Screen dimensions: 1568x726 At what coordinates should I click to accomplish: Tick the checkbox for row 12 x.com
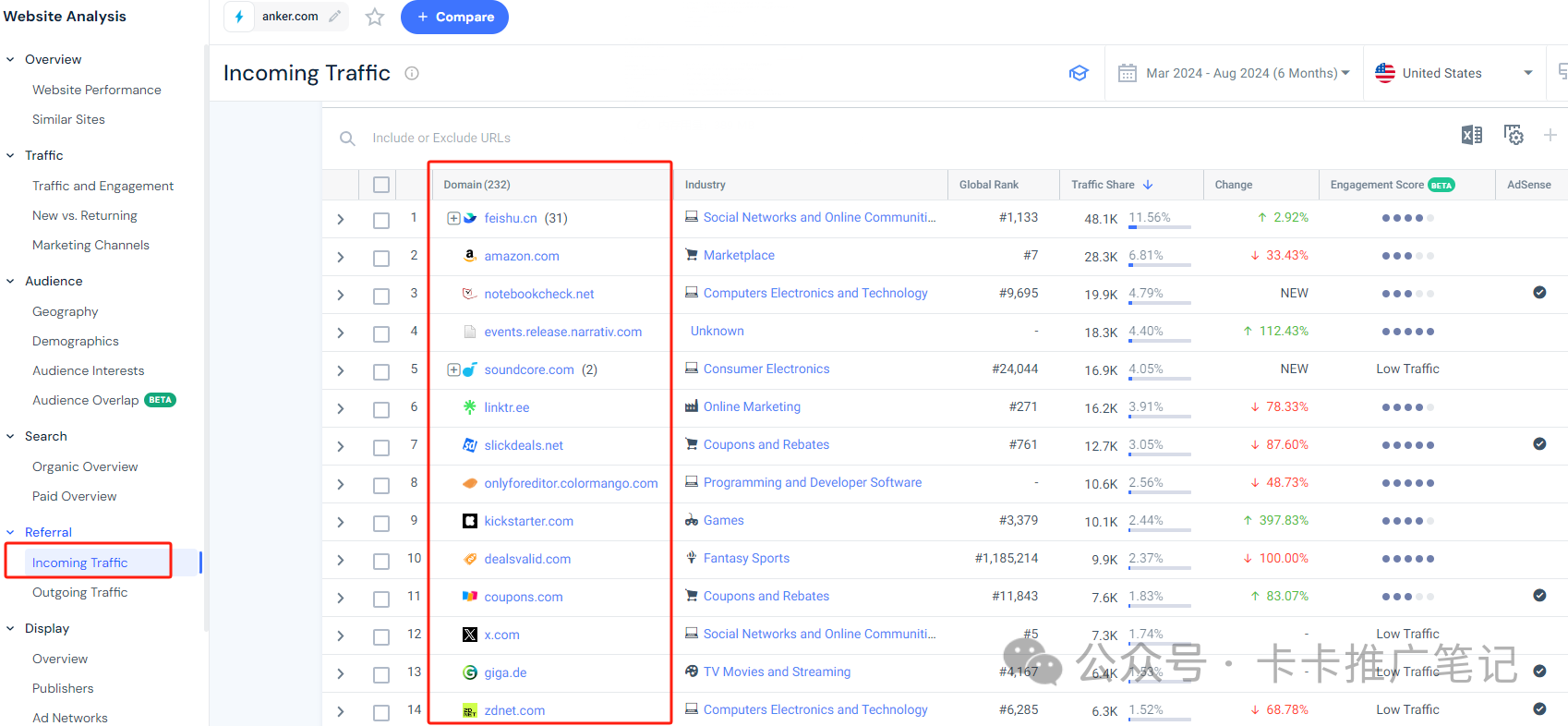click(381, 636)
